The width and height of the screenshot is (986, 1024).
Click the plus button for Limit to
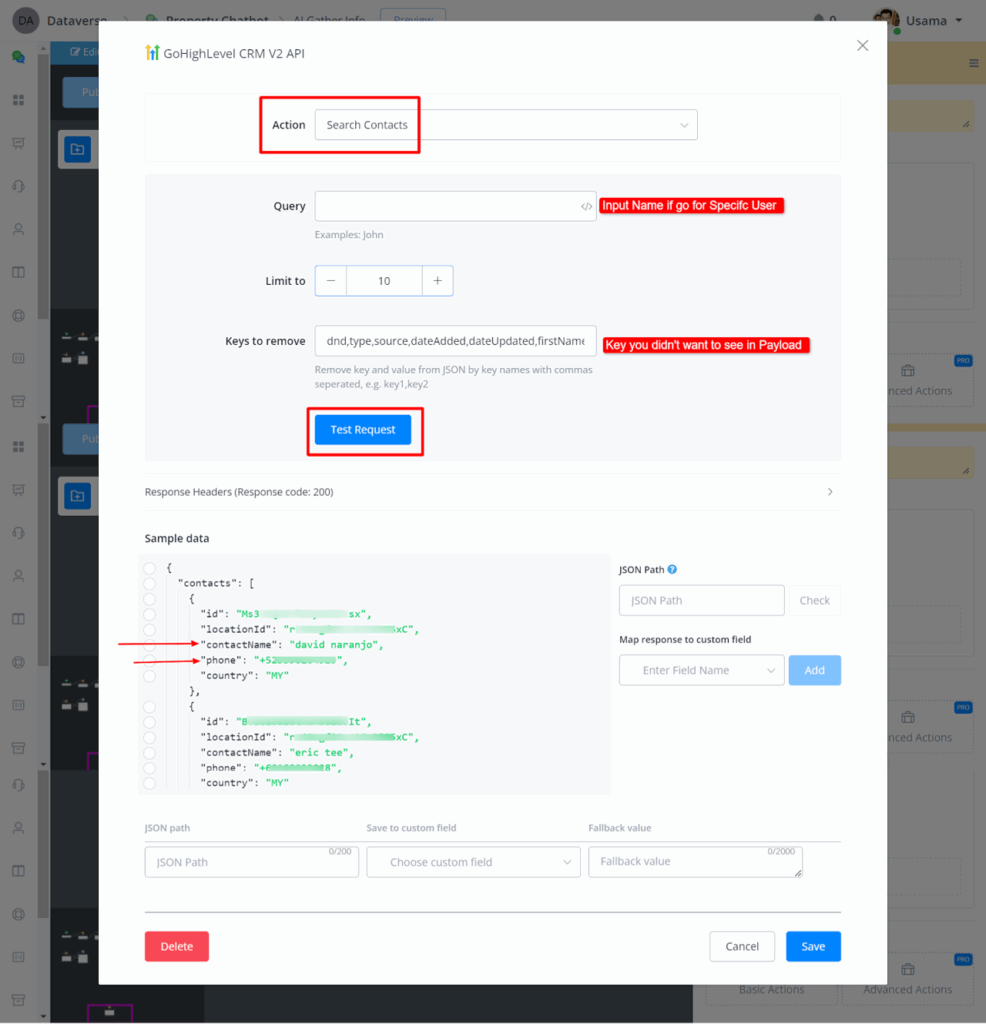pyautogui.click(x=437, y=281)
